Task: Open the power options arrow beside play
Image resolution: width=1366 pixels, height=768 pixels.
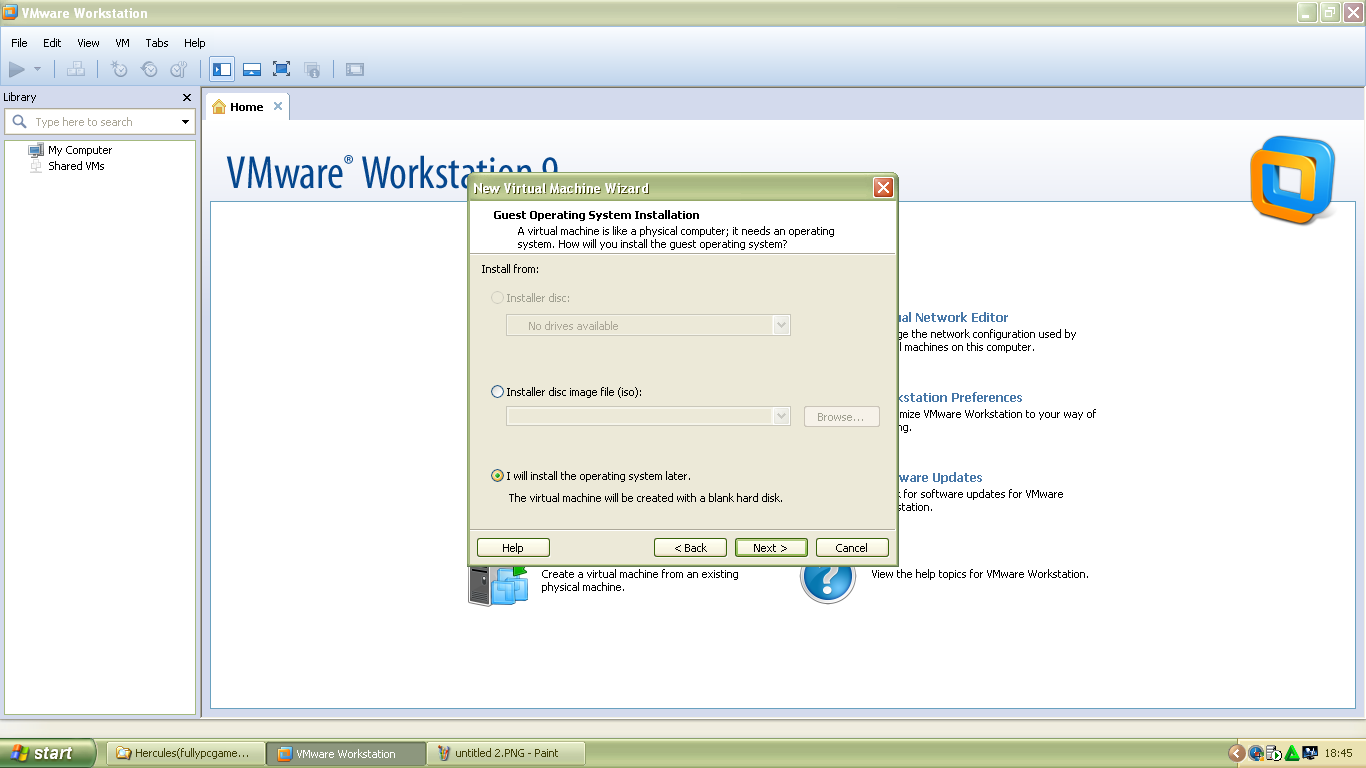Action: tap(38, 69)
